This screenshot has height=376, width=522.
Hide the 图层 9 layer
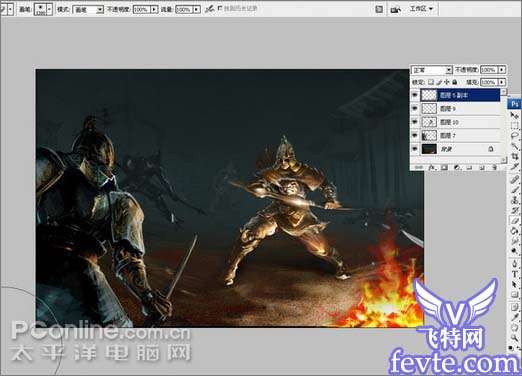tap(415, 109)
